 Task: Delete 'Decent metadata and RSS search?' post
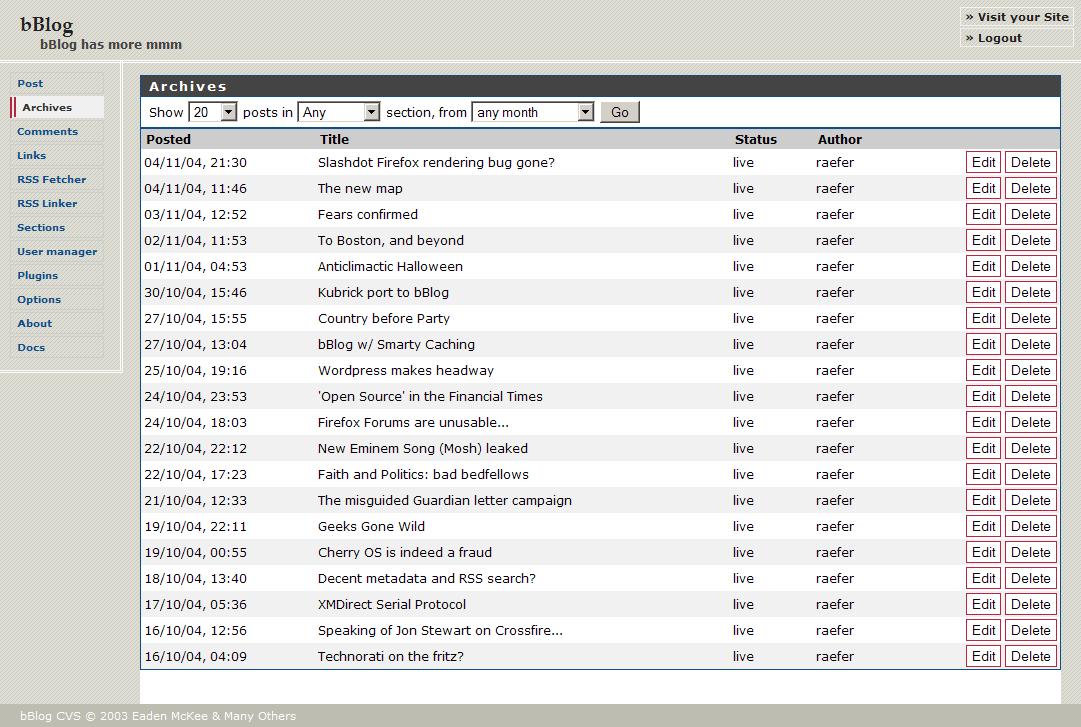point(1031,579)
